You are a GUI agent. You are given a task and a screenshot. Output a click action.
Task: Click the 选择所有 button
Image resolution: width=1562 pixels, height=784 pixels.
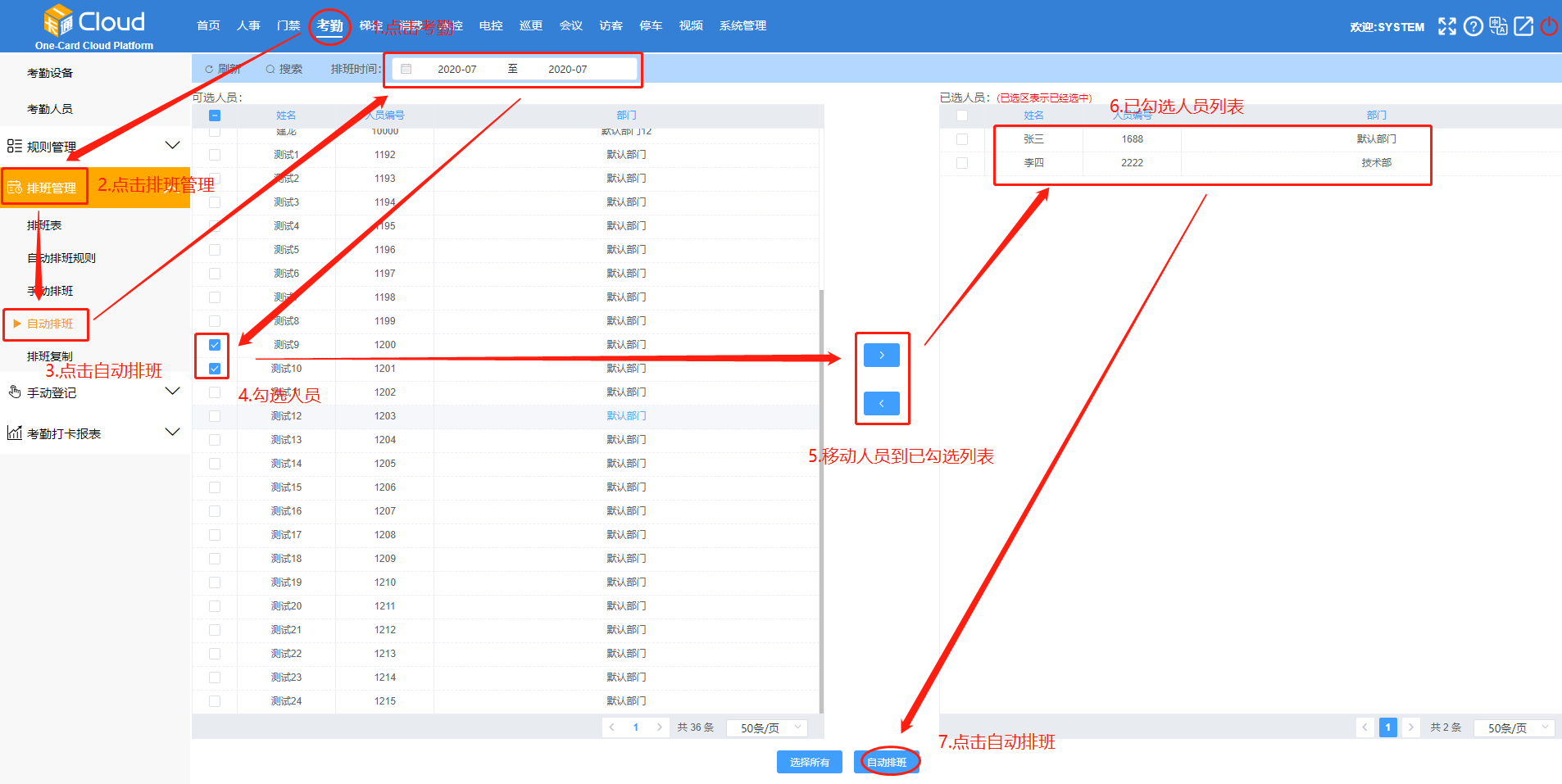point(810,762)
